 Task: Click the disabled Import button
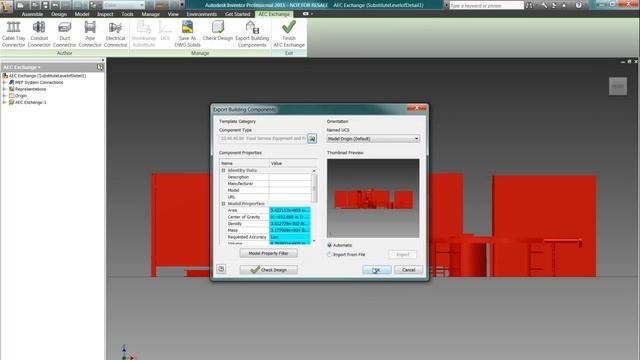(x=402, y=254)
